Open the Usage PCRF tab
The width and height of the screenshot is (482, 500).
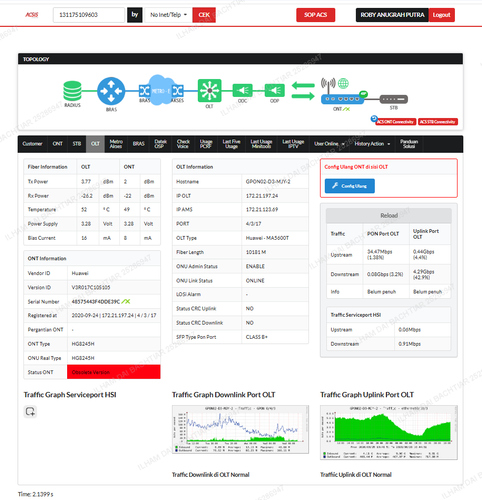pos(206,144)
